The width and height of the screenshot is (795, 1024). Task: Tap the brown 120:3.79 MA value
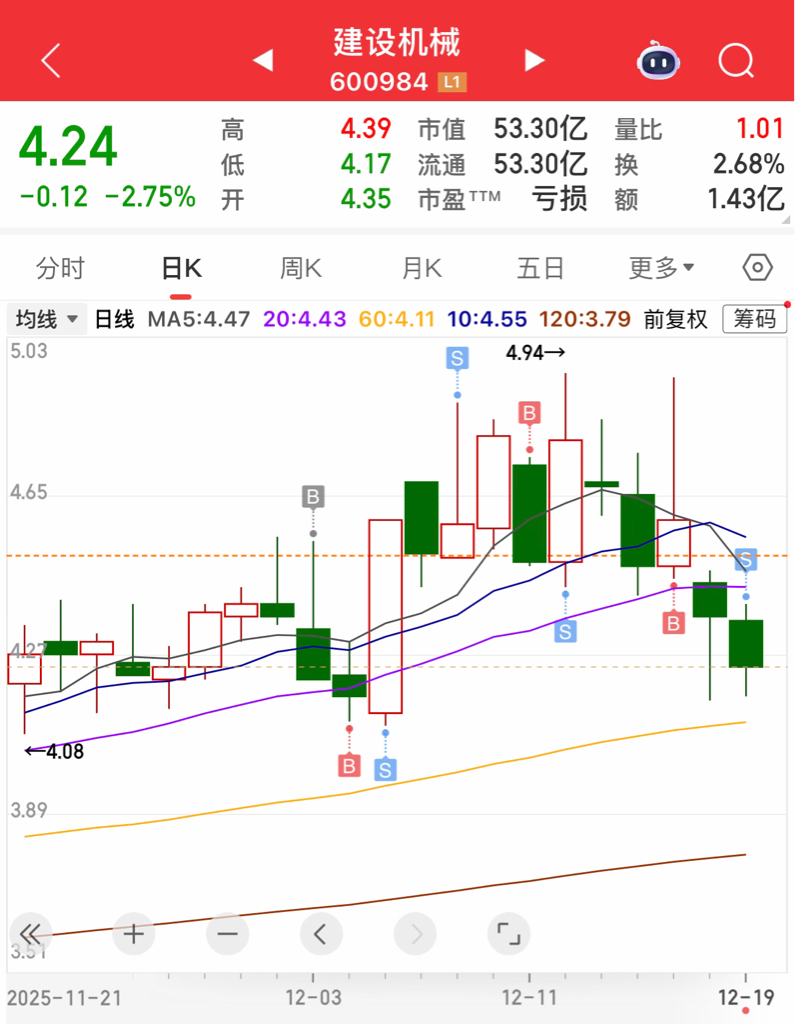tap(585, 319)
